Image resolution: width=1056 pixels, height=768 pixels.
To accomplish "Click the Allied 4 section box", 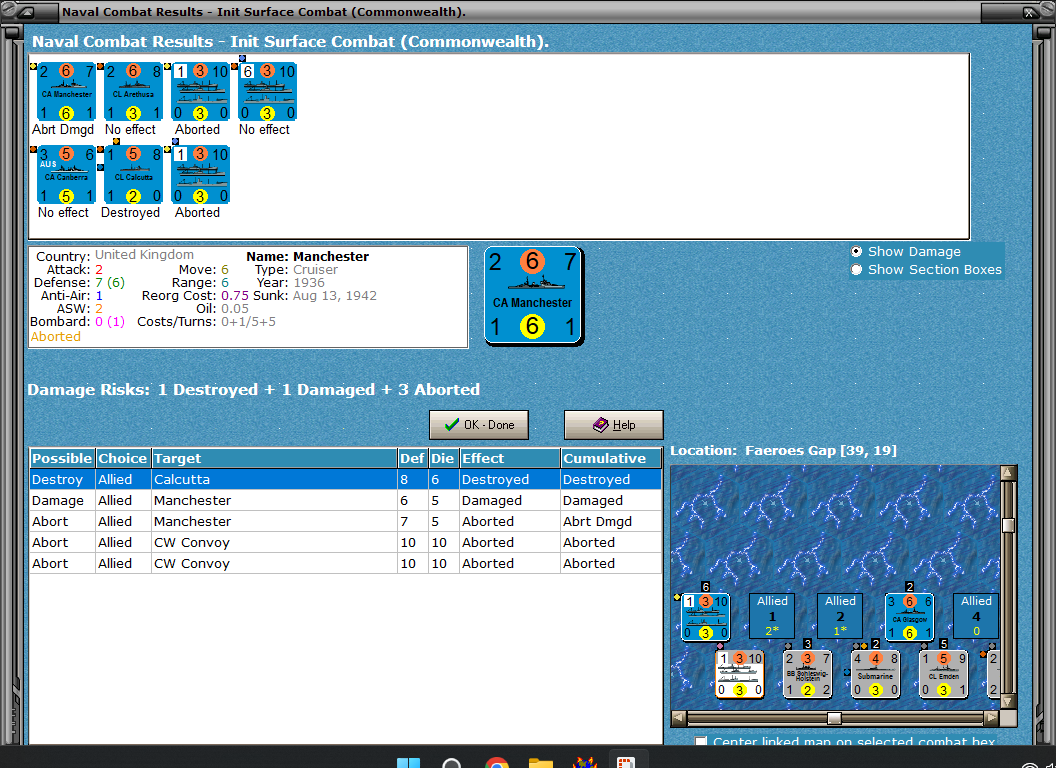I will pos(976,616).
